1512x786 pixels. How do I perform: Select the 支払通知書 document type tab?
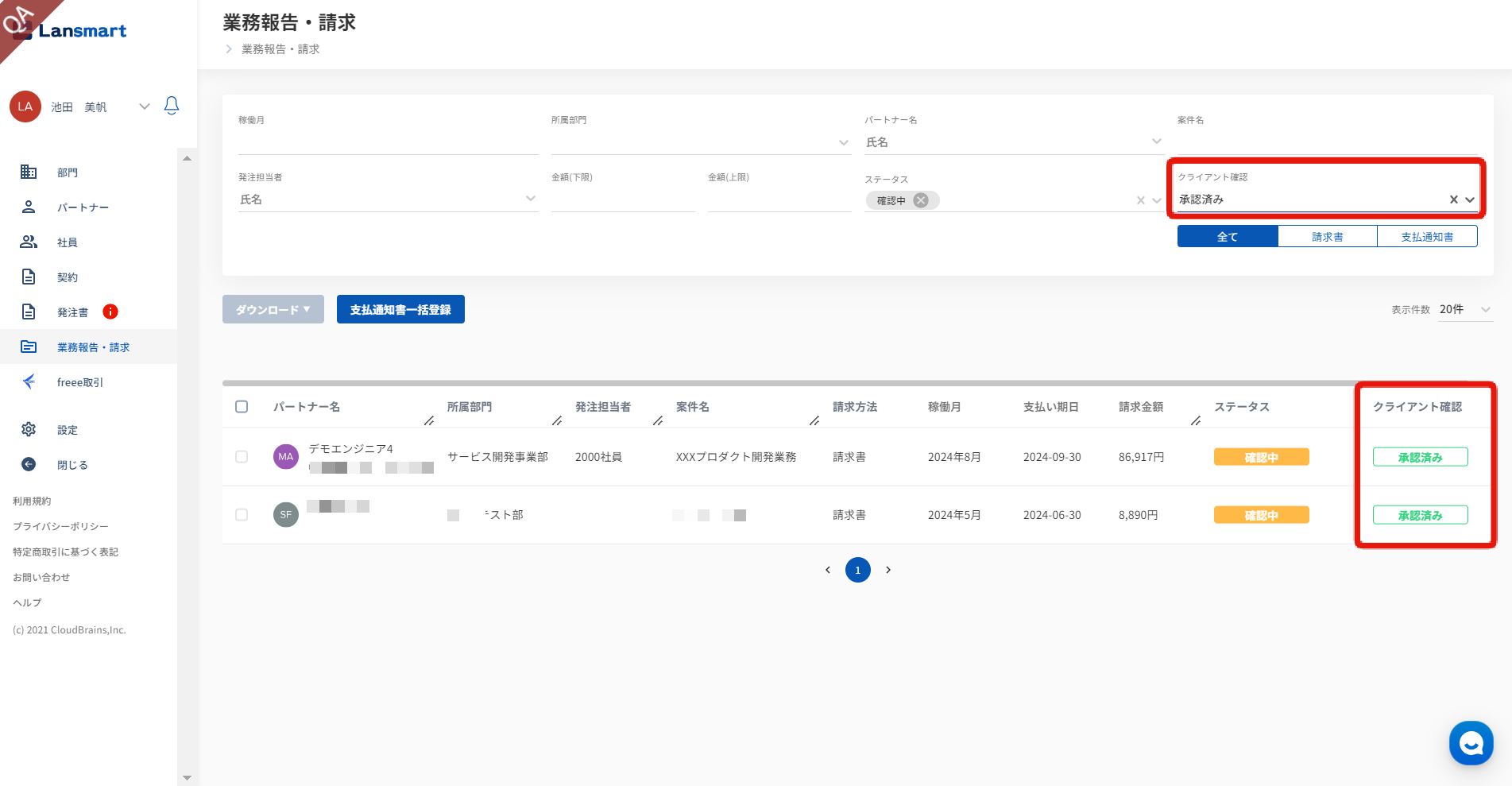click(x=1428, y=236)
